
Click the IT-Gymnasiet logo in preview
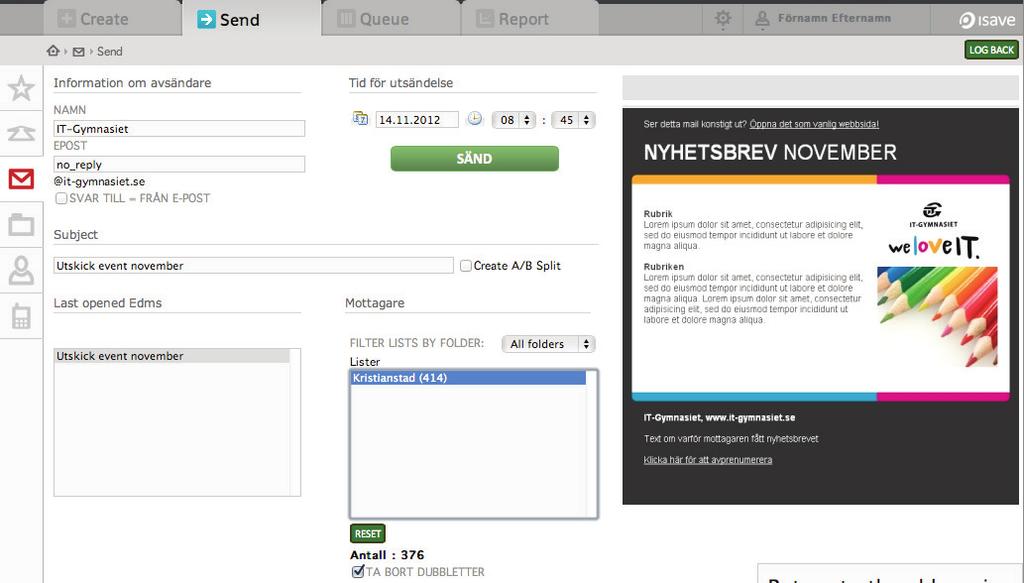click(933, 215)
